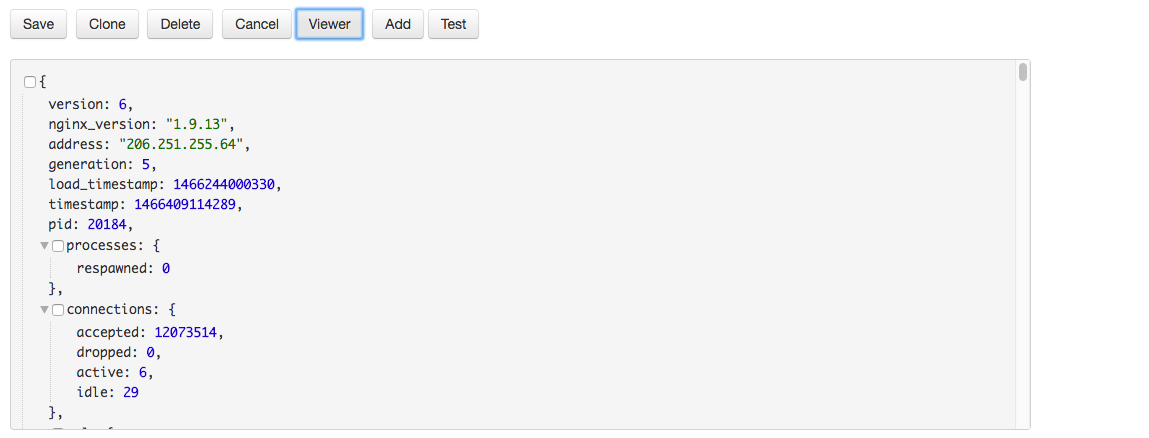Image resolution: width=1149 pixels, height=438 pixels.
Task: Toggle the root object checkbox
Action: coord(30,81)
